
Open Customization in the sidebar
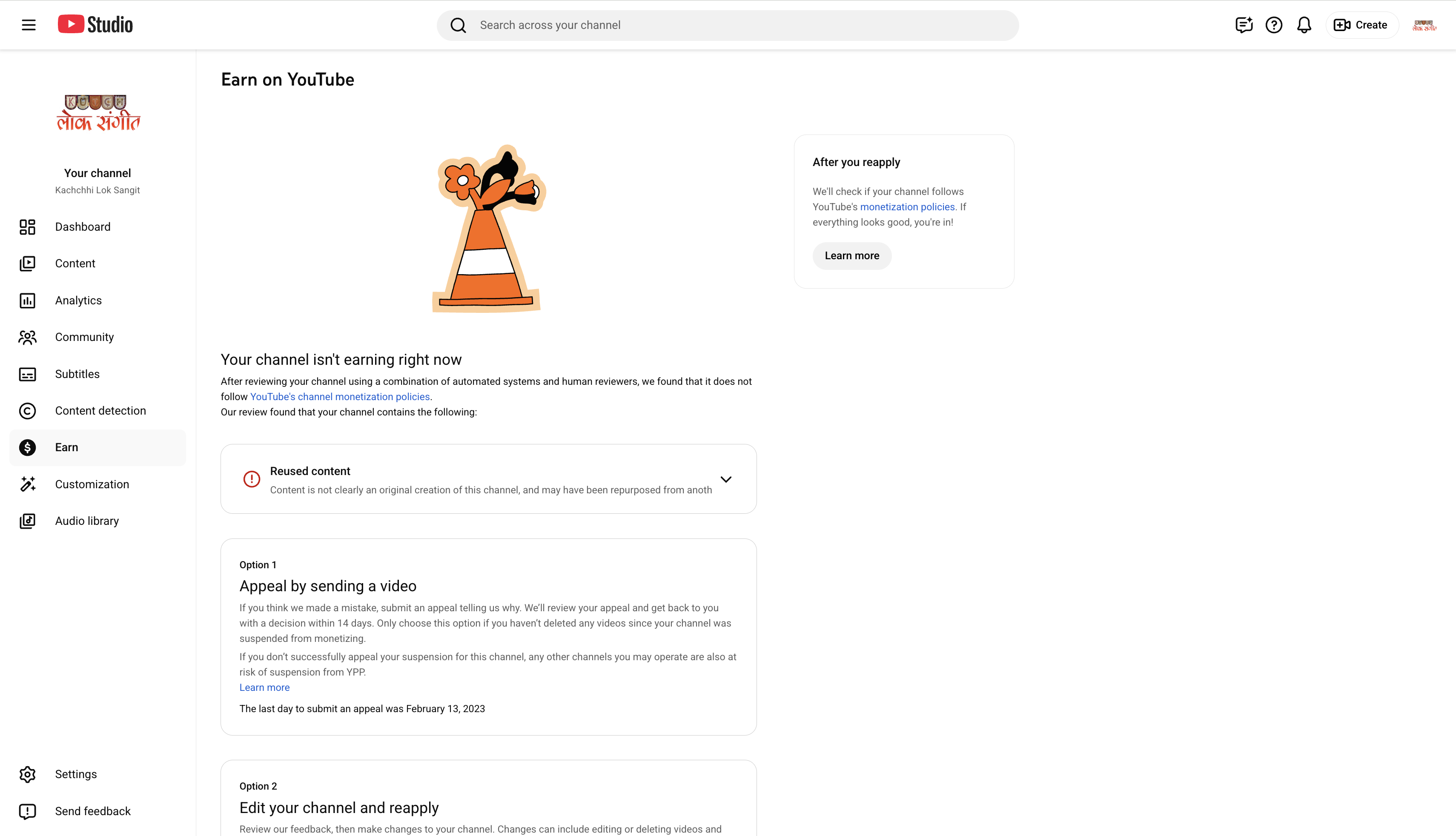tap(97, 484)
